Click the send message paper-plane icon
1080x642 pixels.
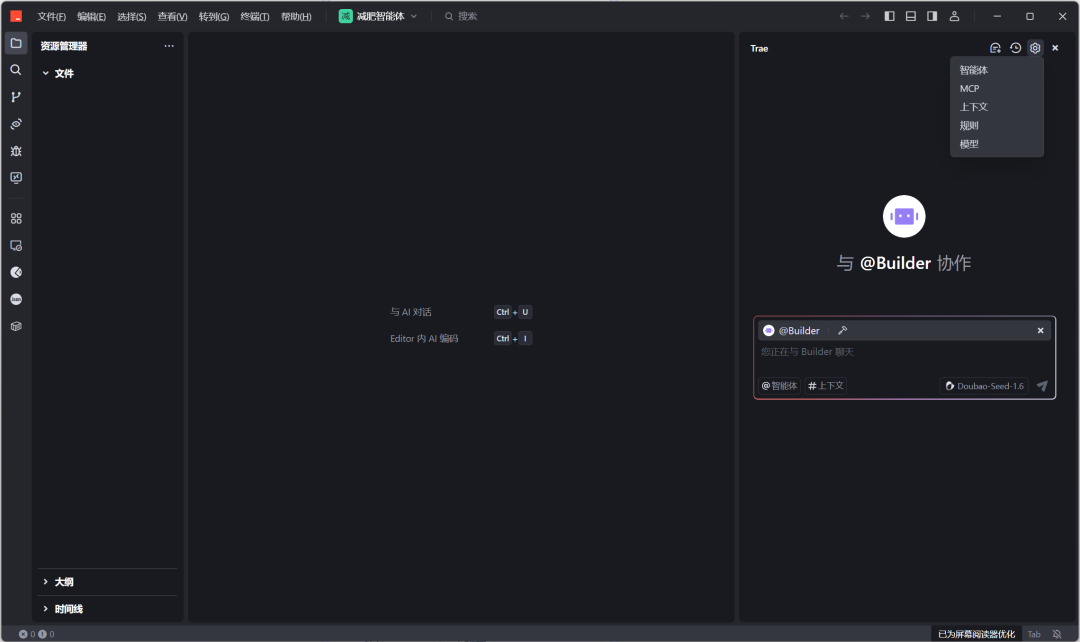[1042, 386]
